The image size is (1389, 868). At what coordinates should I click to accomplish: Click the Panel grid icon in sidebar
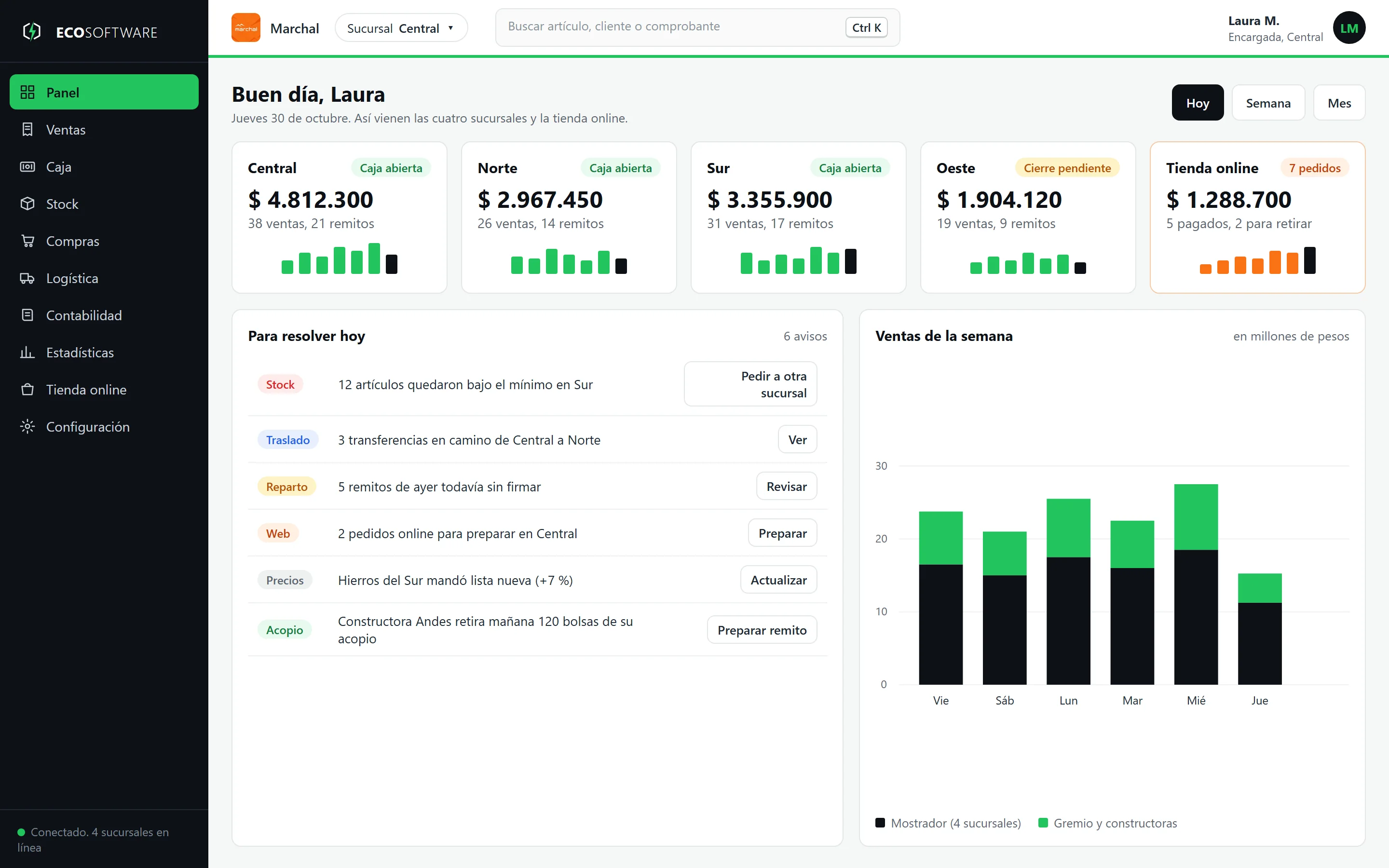coord(27,92)
